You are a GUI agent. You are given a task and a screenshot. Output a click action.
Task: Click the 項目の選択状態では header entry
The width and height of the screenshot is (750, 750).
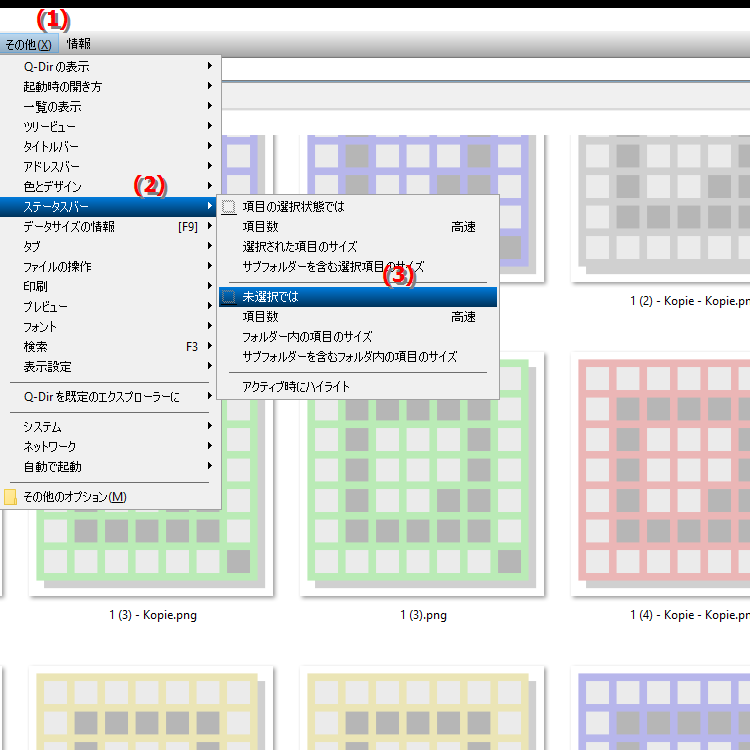click(358, 207)
